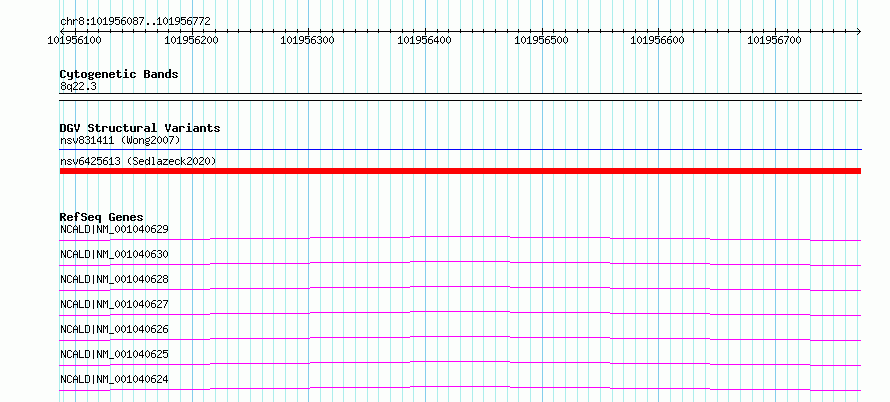Open transcript NCALD|NM_001040626
890x402 pixels.
click(x=114, y=329)
